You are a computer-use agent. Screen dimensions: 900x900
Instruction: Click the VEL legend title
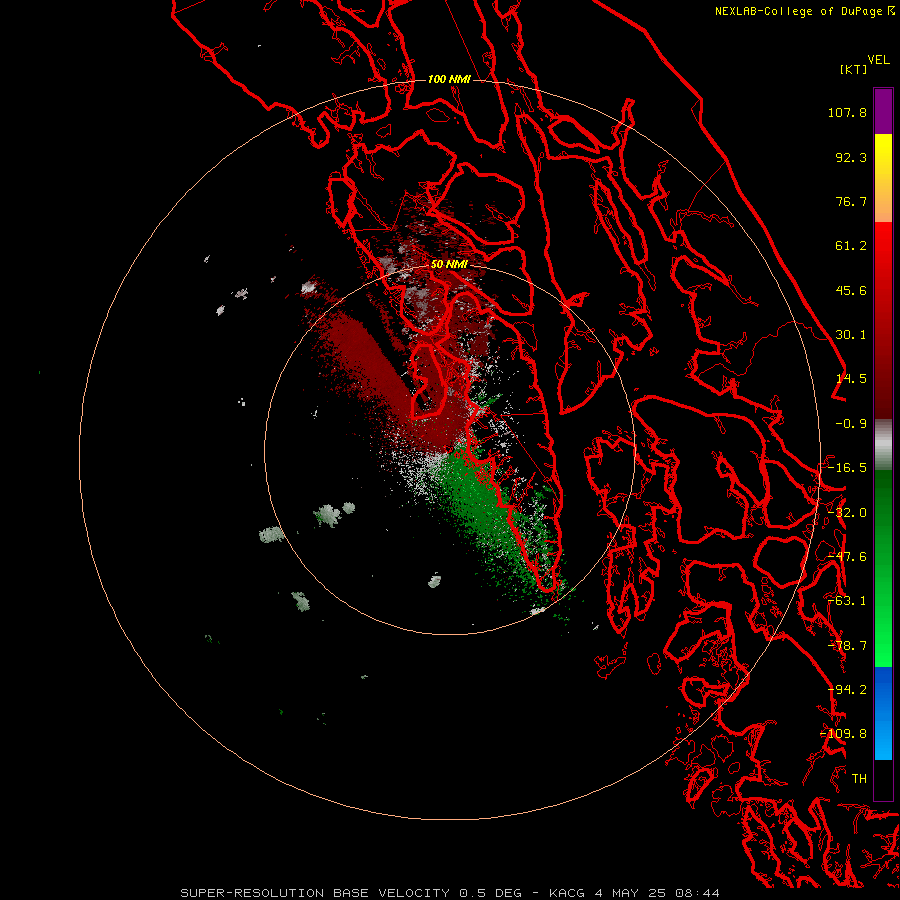pyautogui.click(x=878, y=60)
